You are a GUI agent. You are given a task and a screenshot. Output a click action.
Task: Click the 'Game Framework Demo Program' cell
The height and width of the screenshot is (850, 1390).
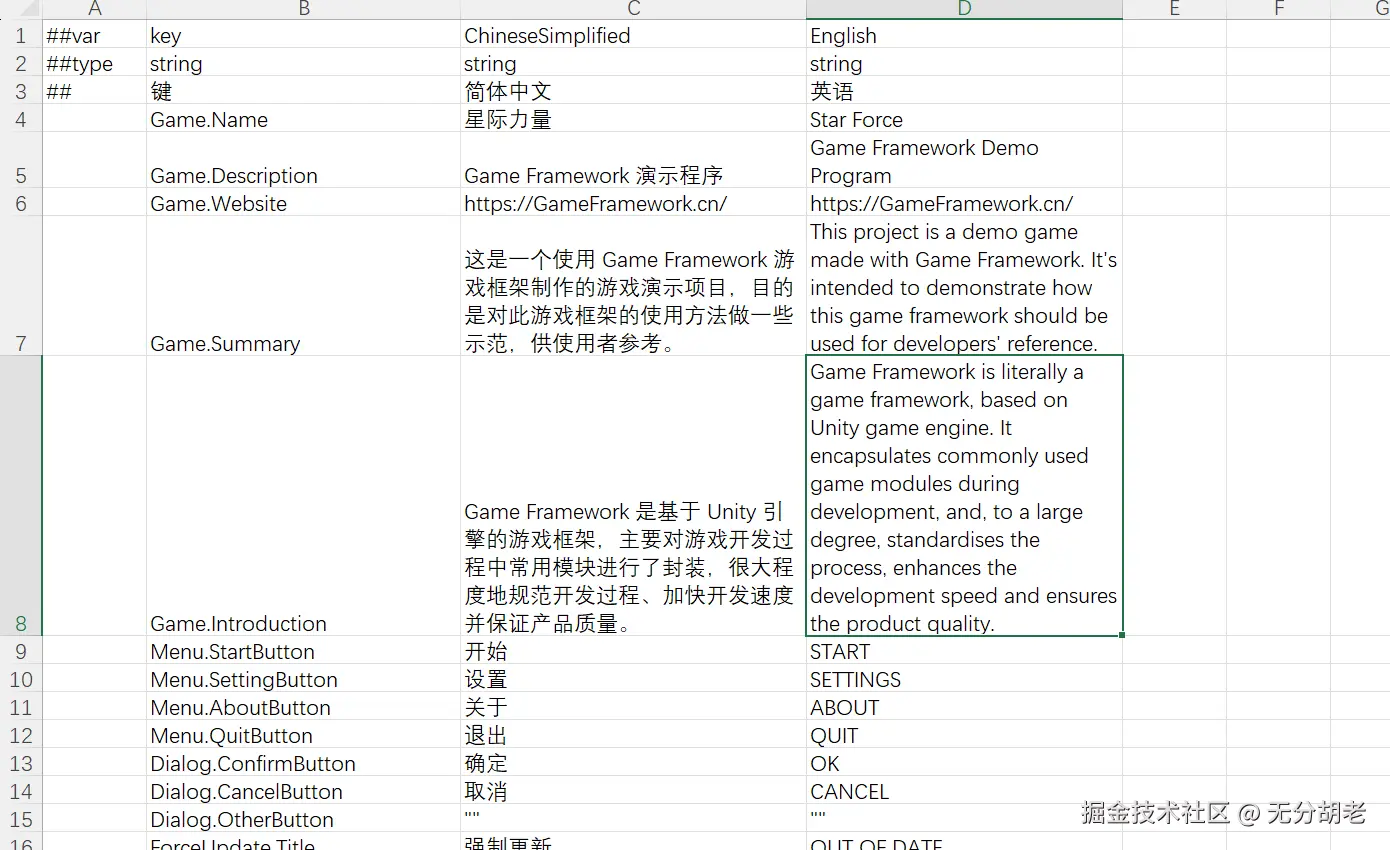click(x=964, y=160)
